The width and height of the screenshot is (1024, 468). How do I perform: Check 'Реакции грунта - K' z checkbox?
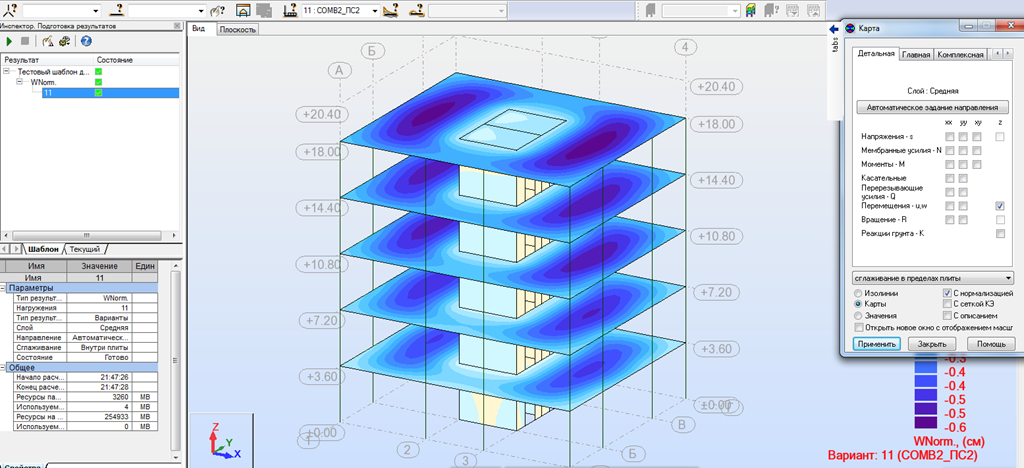(1000, 233)
